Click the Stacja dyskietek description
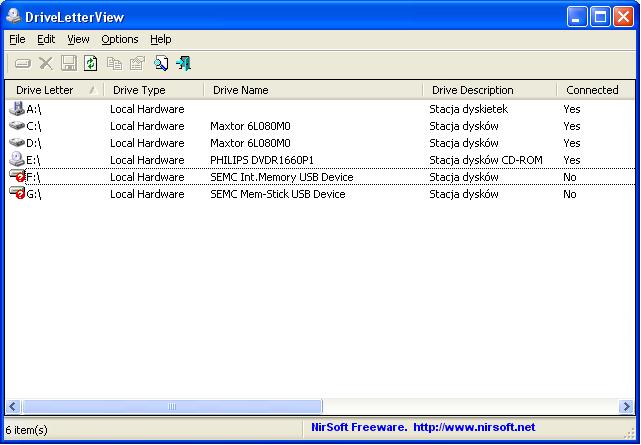The width and height of the screenshot is (641, 445). click(x=468, y=109)
